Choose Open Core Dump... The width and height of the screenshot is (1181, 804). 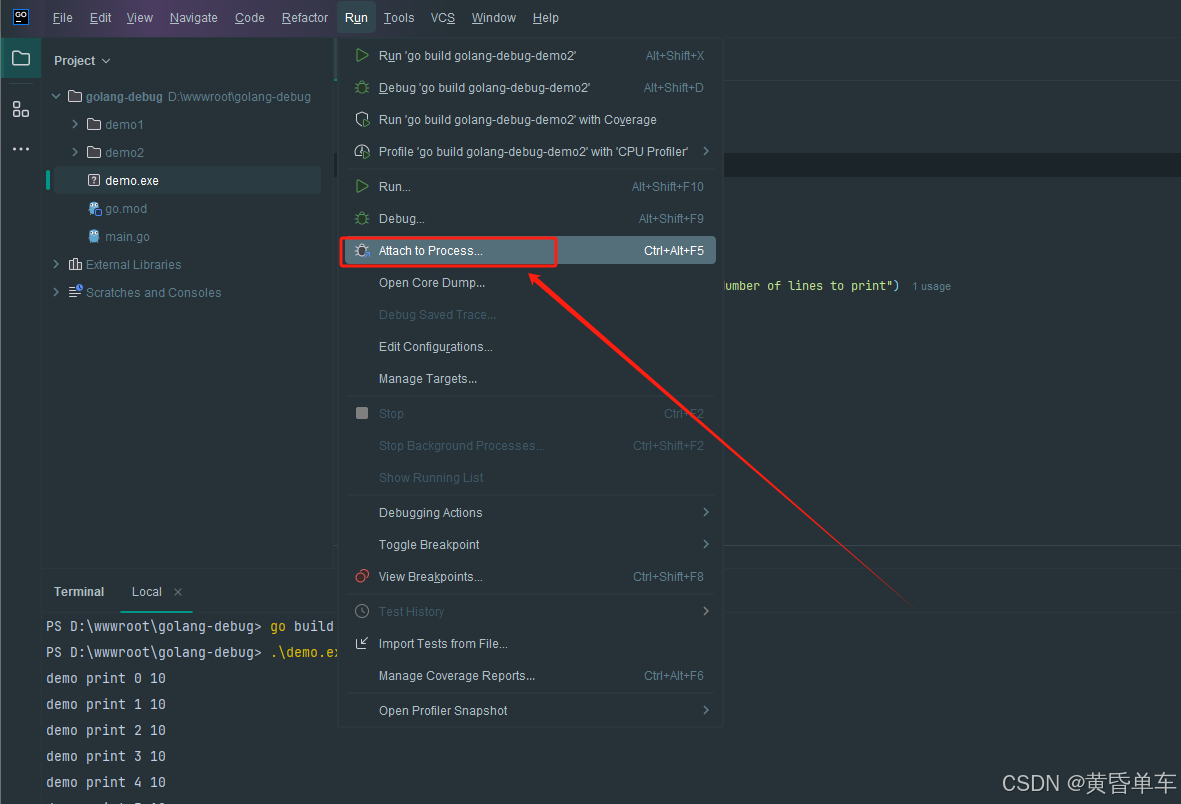pos(531,283)
